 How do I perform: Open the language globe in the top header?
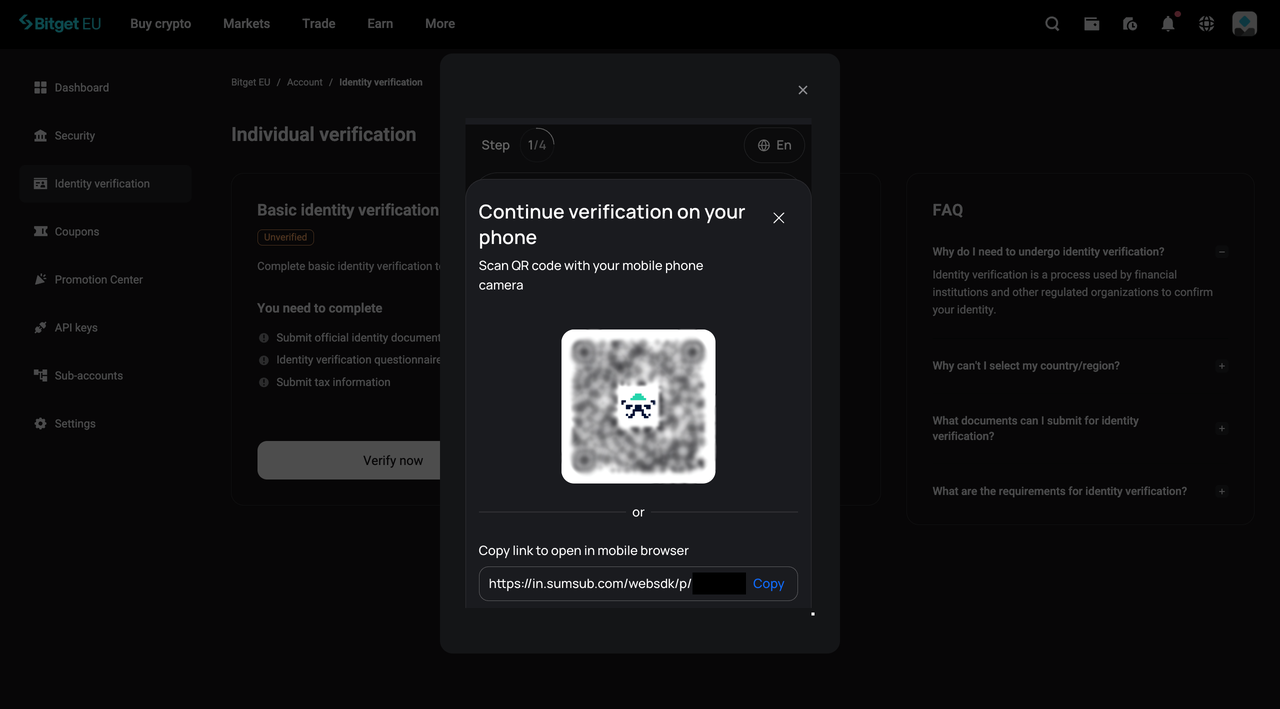pyautogui.click(x=1207, y=24)
